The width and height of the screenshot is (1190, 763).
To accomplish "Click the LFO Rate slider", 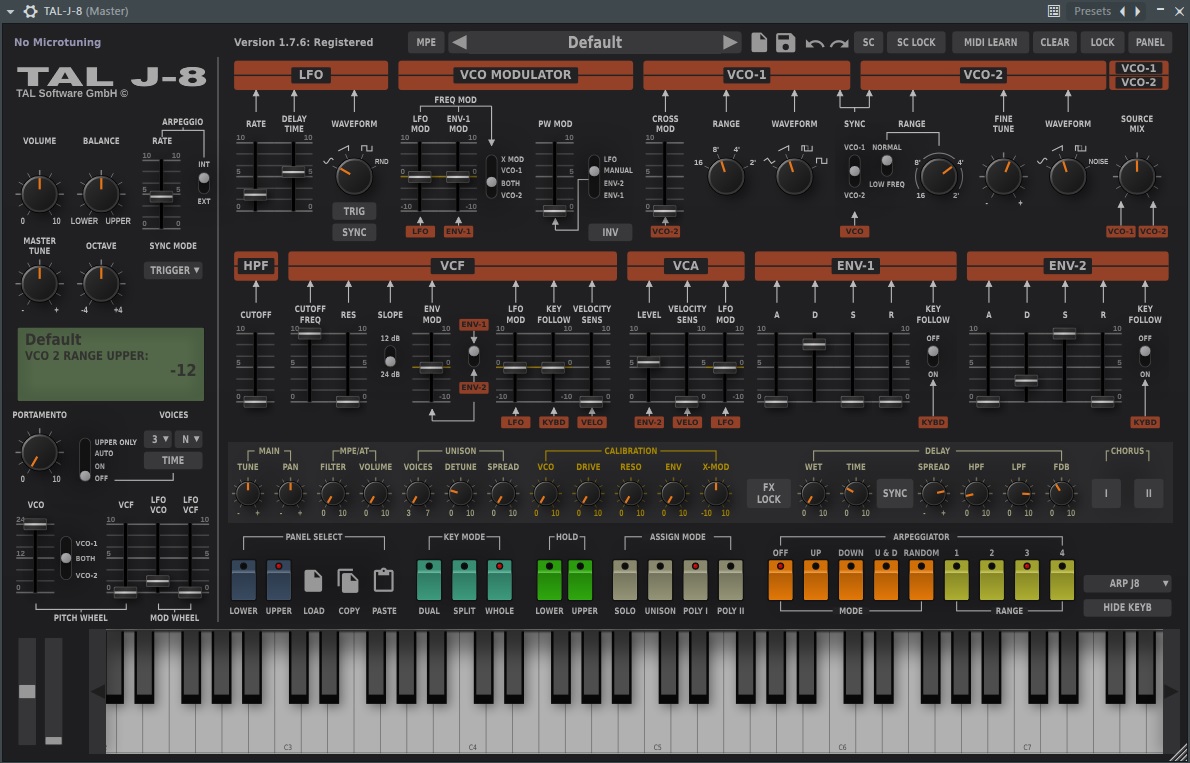I will point(255,195).
